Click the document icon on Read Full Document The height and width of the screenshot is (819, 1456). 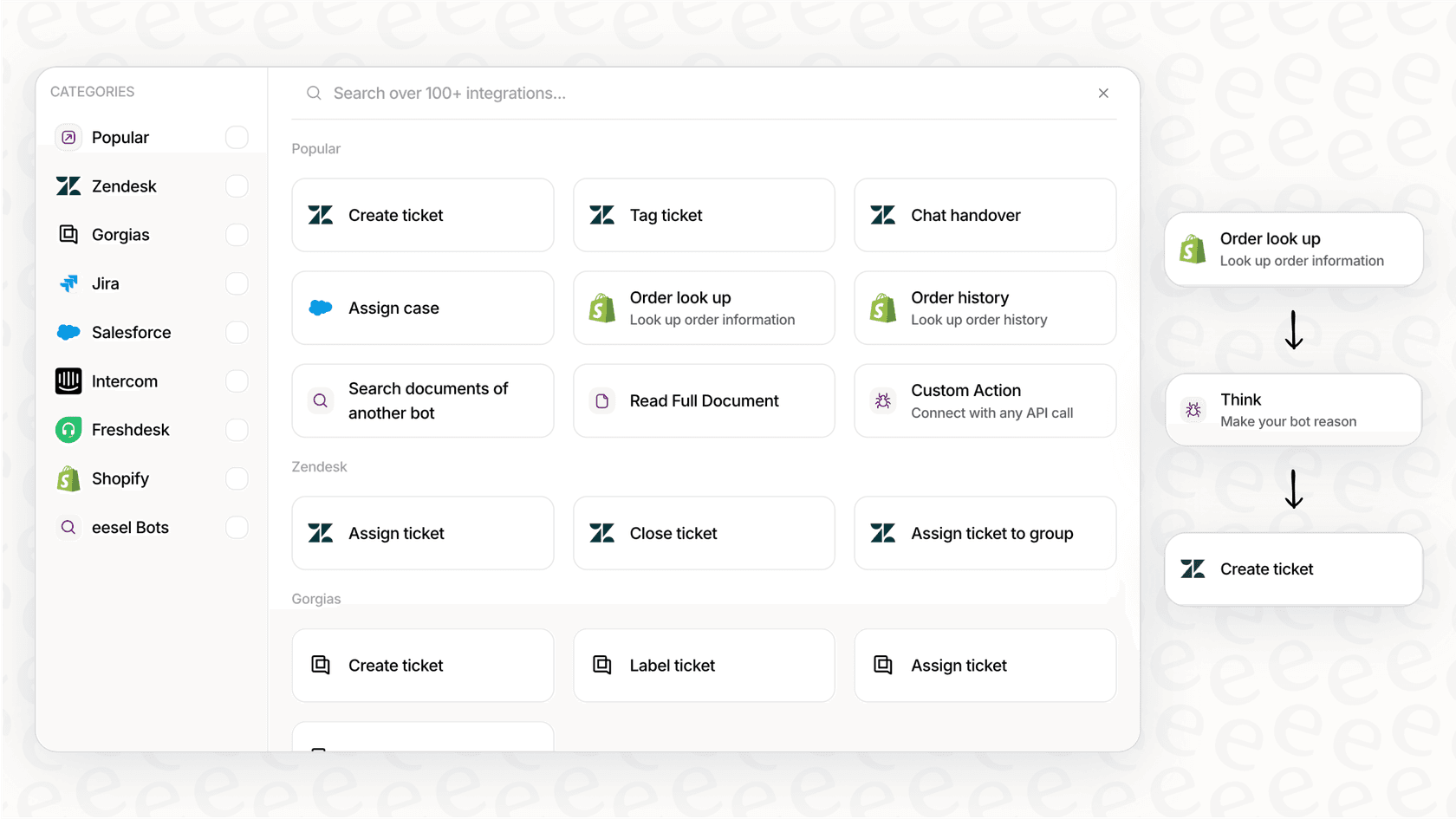coord(601,400)
